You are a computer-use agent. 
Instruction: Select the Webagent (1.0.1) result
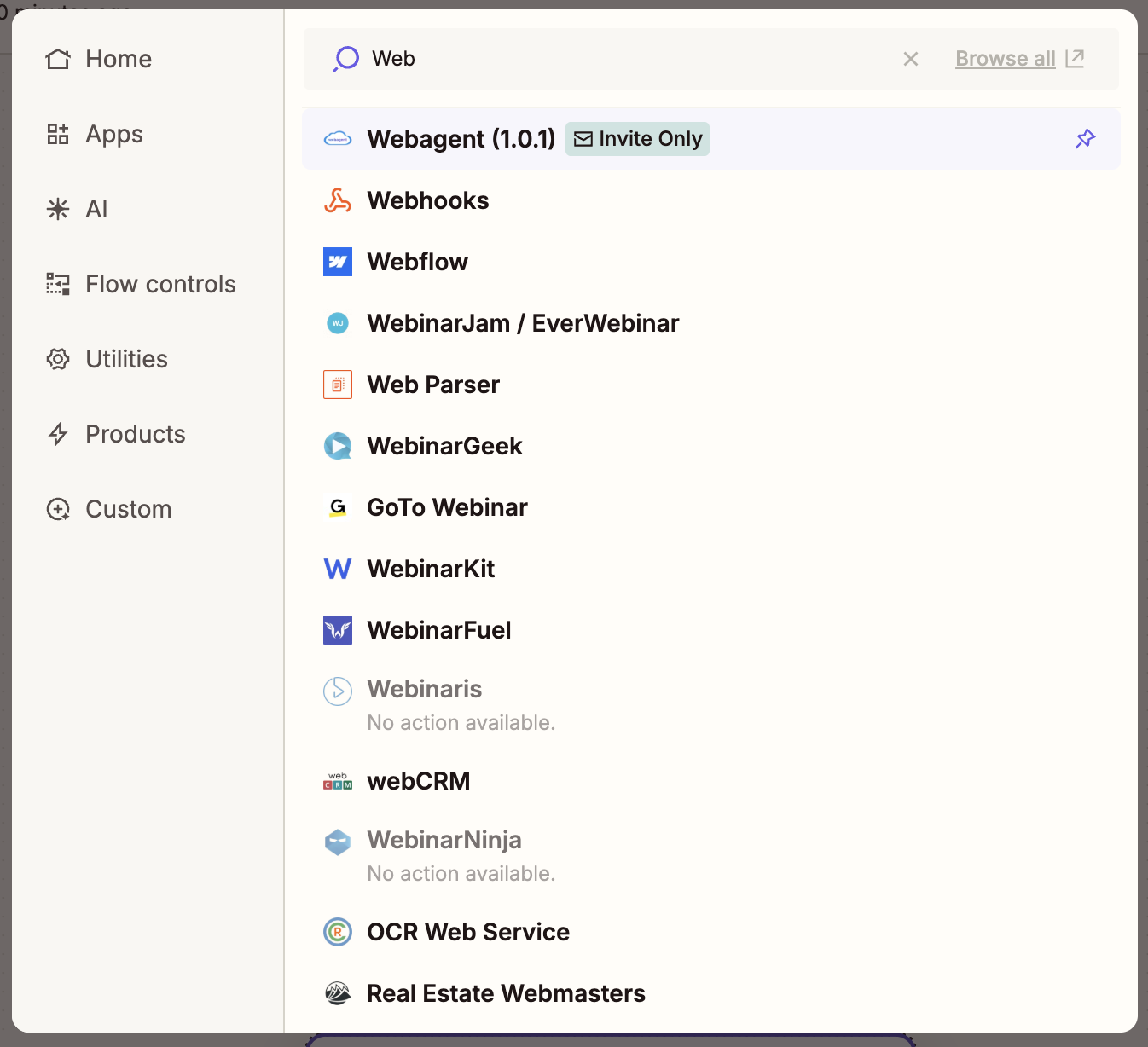[x=711, y=138]
